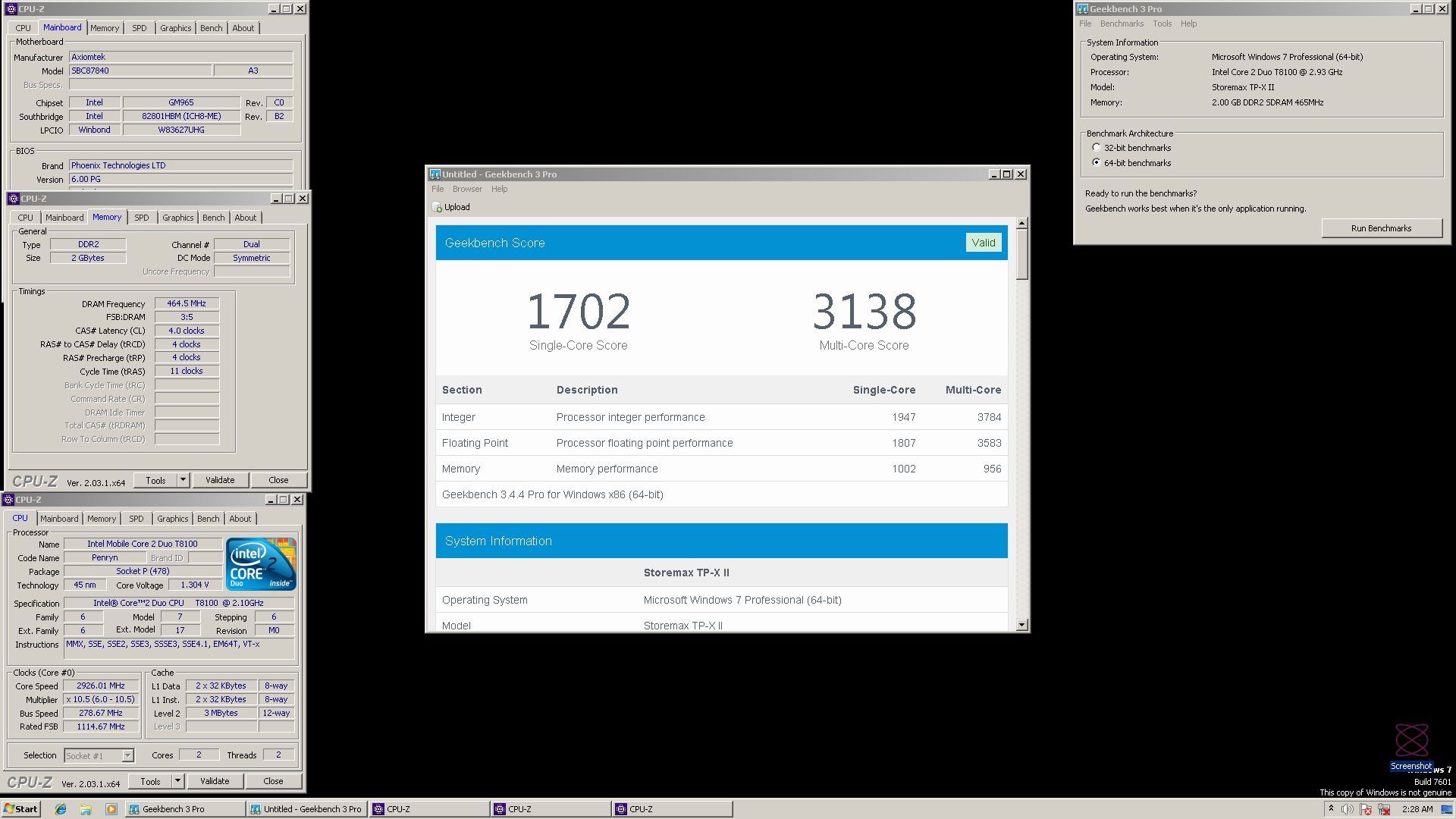Click the CPU-Z CPU window title icon

click(8, 500)
